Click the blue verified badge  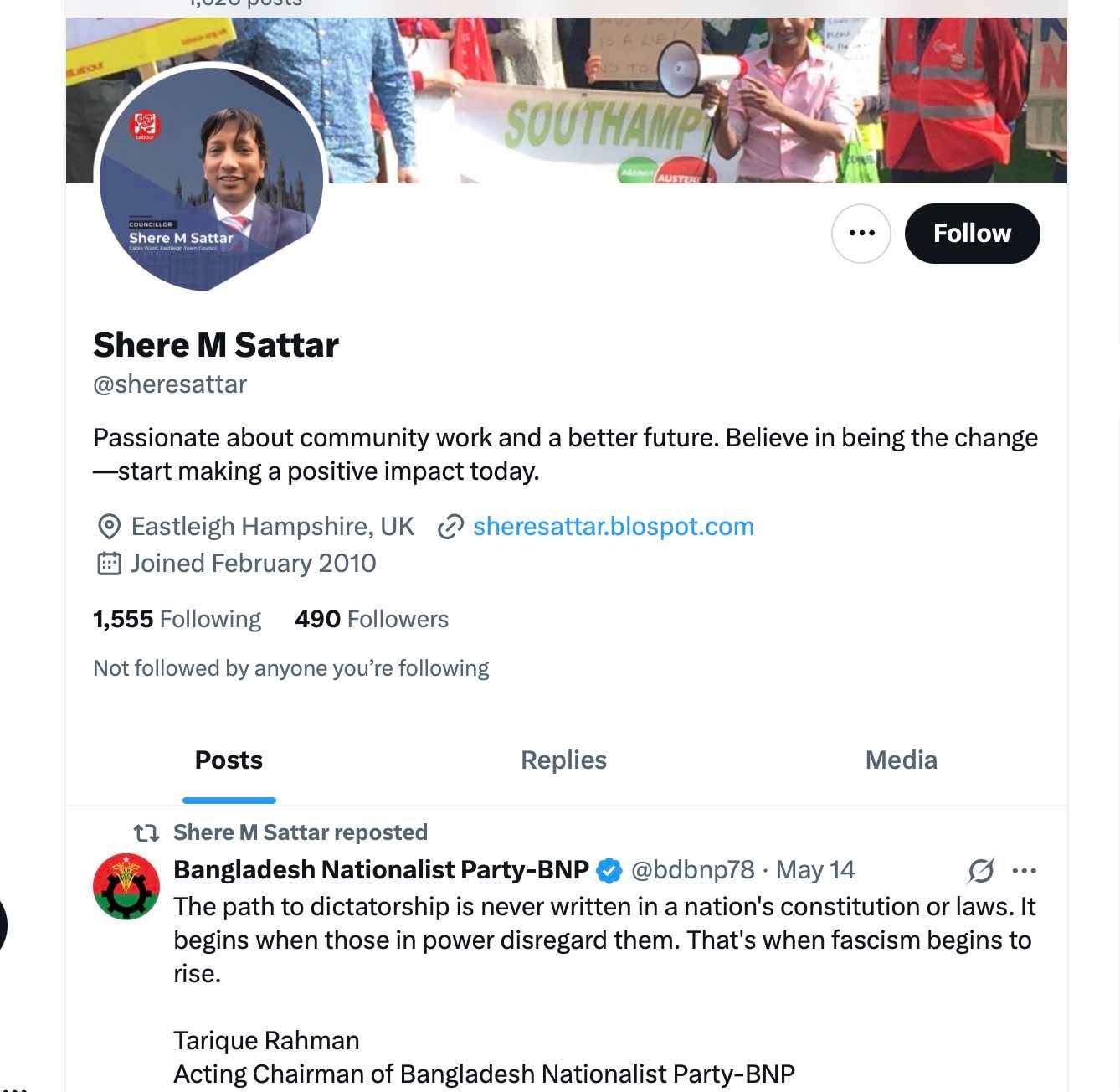(609, 871)
